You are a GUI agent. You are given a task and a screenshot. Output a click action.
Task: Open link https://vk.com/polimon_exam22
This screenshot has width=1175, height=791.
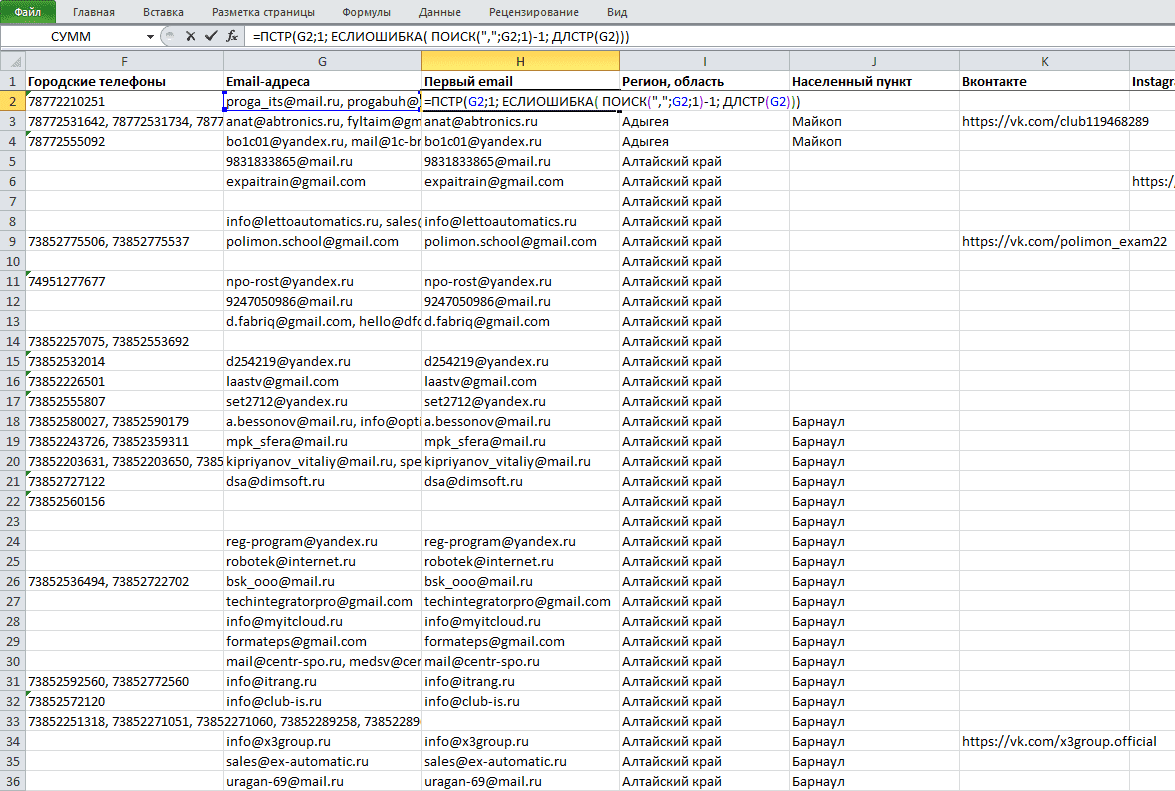tap(1064, 241)
